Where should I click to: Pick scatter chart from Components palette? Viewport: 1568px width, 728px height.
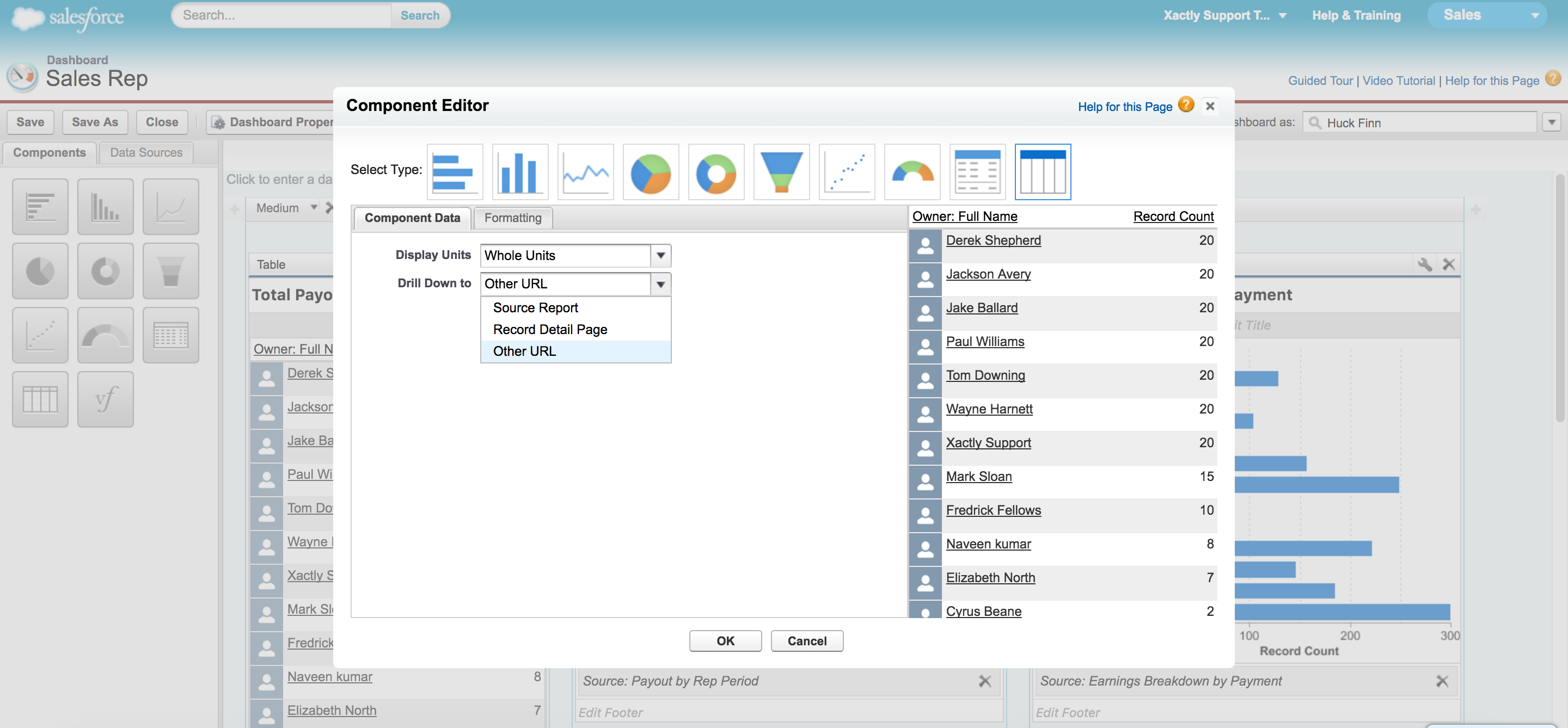pyautogui.click(x=40, y=335)
